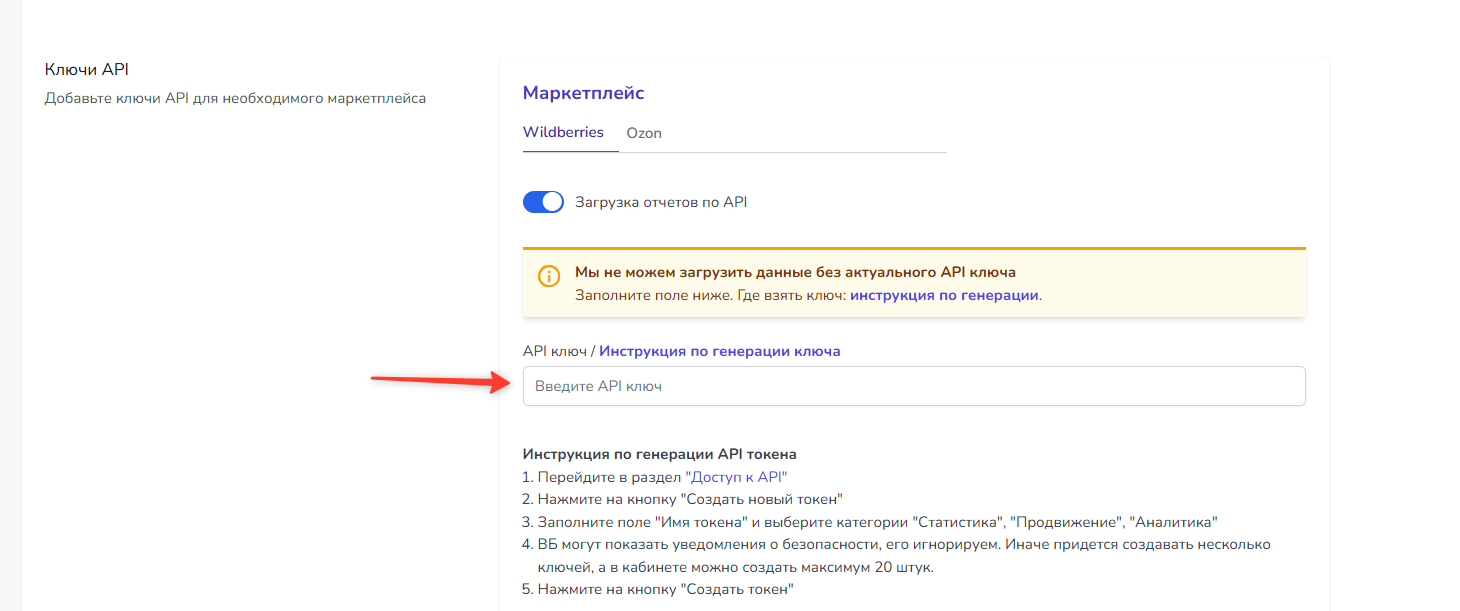Click step 5 "Создать токен" instruction

(665, 589)
